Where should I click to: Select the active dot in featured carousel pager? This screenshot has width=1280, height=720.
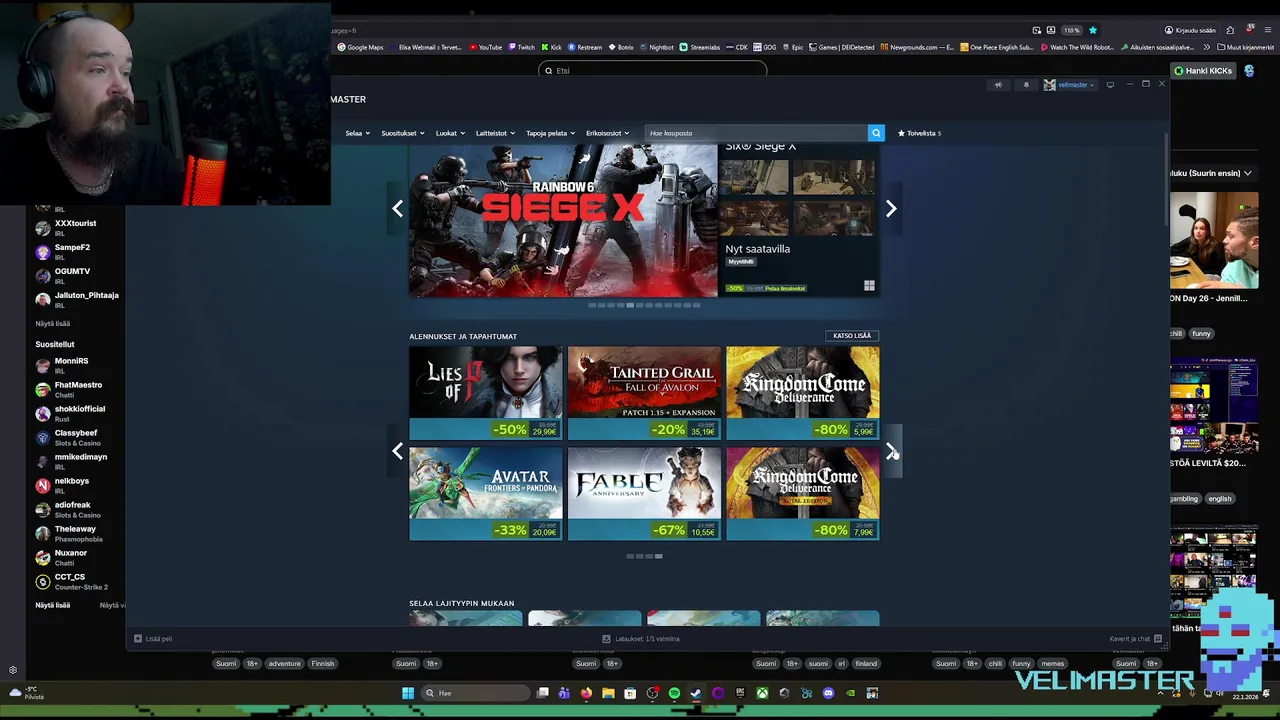(630, 305)
